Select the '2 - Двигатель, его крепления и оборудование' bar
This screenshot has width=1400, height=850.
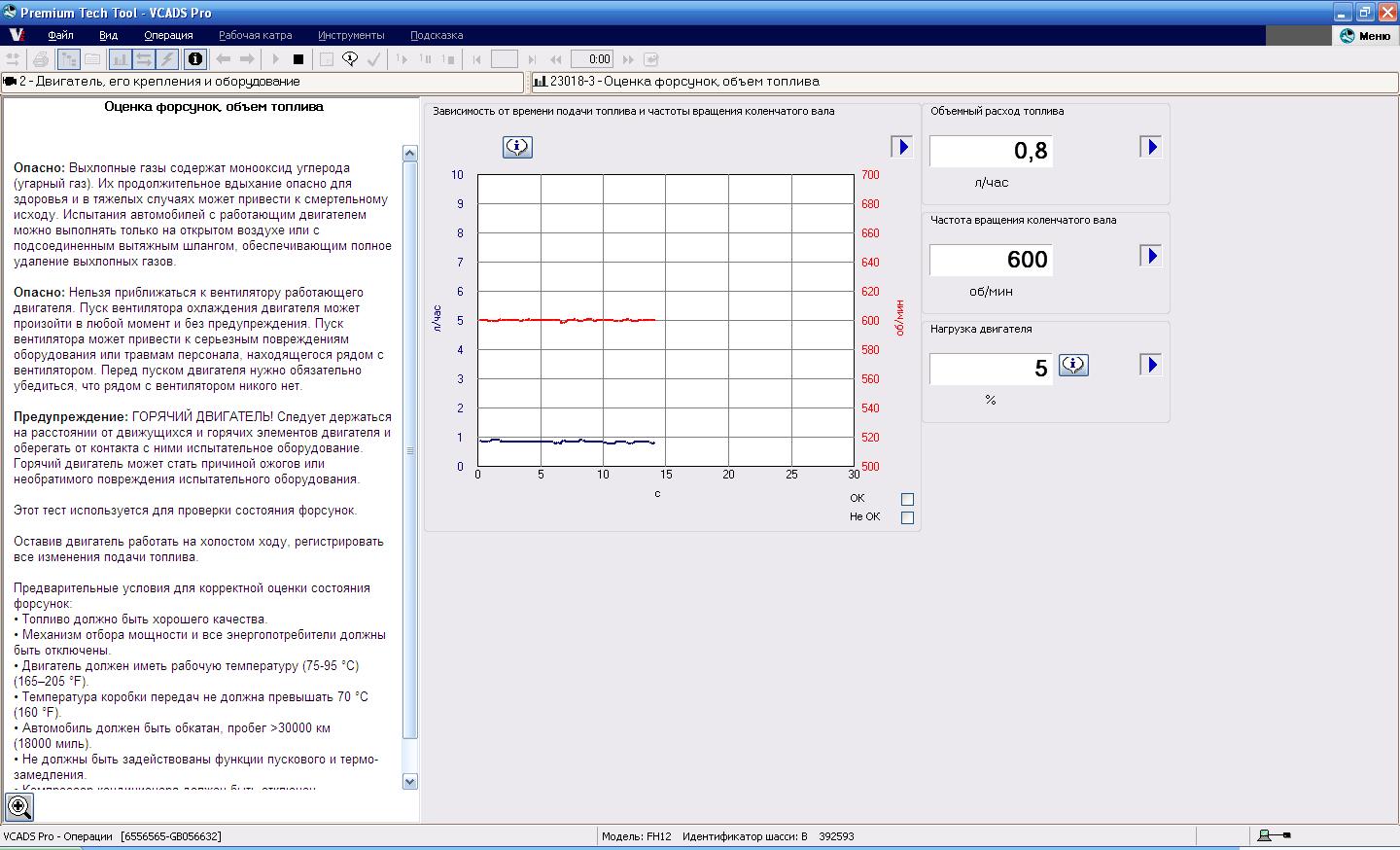(x=262, y=82)
